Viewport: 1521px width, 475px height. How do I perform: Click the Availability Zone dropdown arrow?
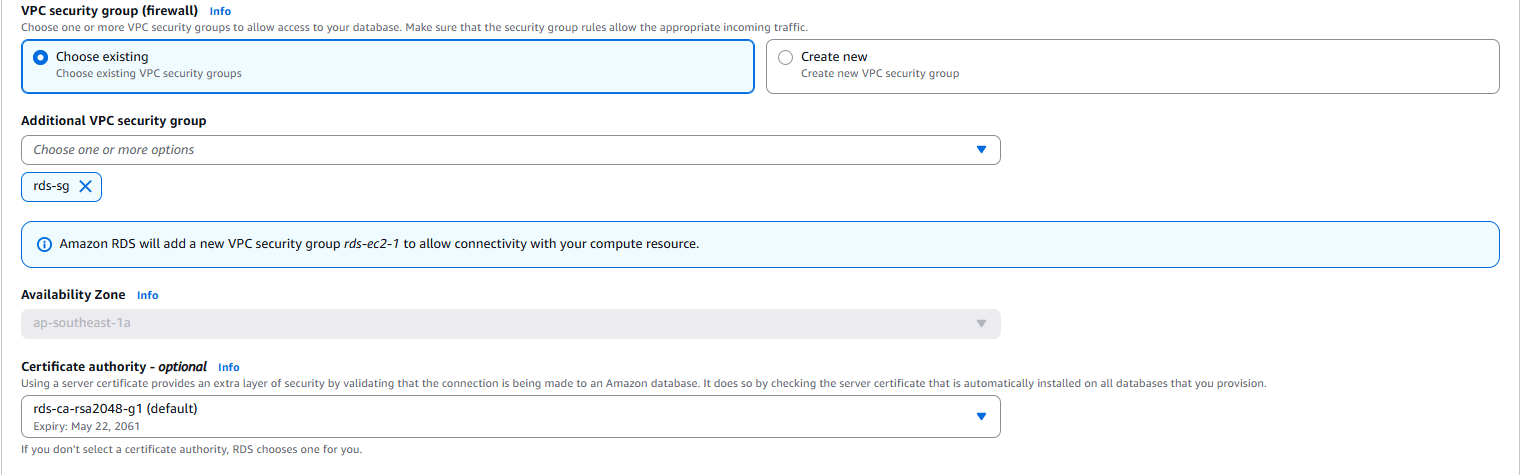pos(981,323)
